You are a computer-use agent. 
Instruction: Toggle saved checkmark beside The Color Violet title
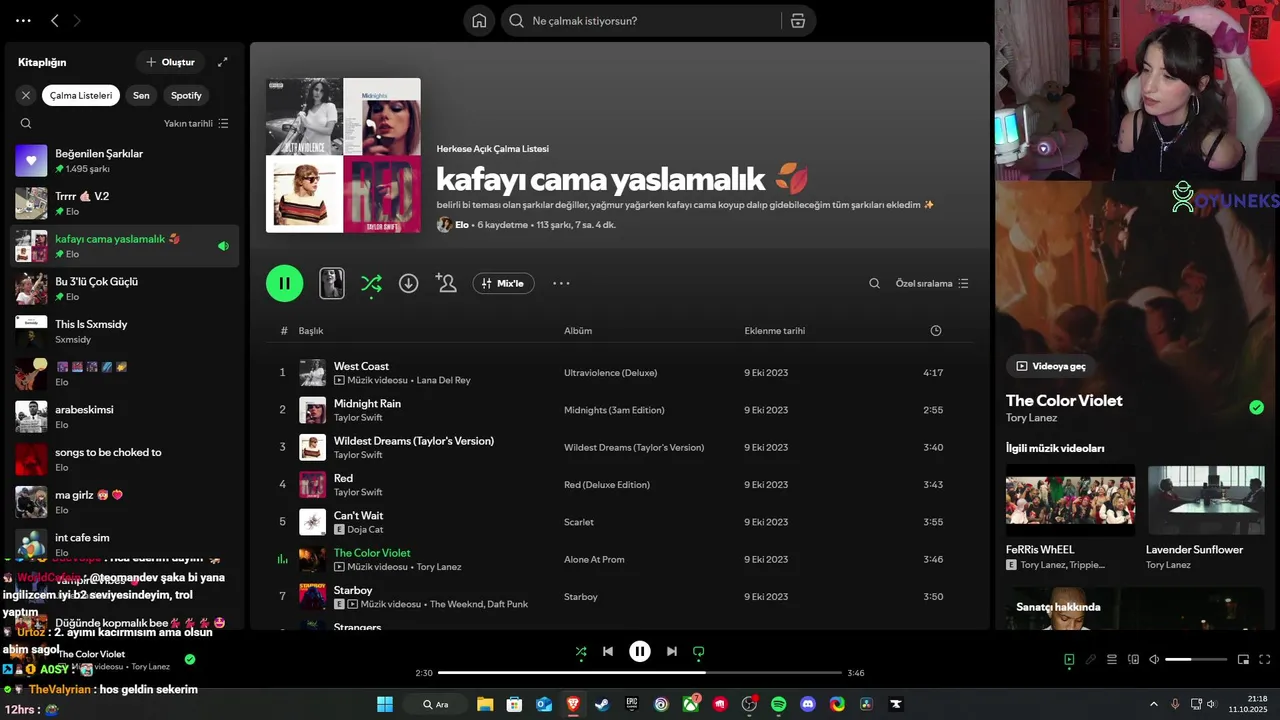coord(1256,407)
